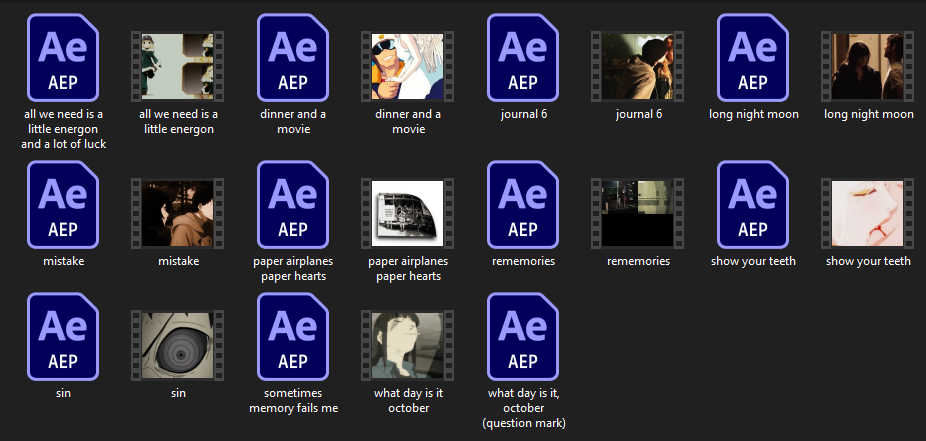Select the 'dinner and a movie' After Effects project icon
This screenshot has height=441, width=926.
(293, 58)
